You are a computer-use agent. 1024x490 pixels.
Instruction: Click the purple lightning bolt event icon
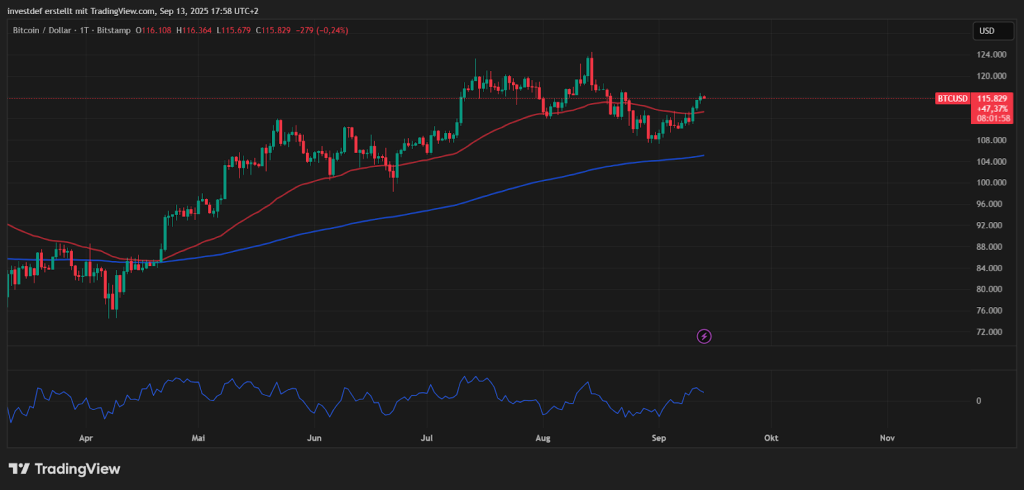tap(704, 336)
